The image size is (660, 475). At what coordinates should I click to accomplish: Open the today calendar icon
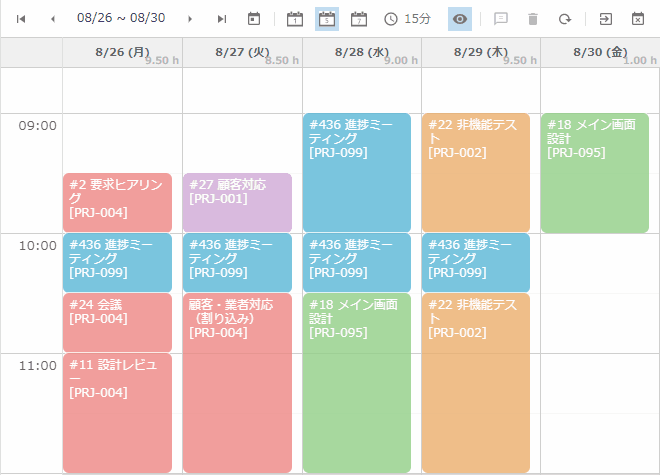coord(254,18)
